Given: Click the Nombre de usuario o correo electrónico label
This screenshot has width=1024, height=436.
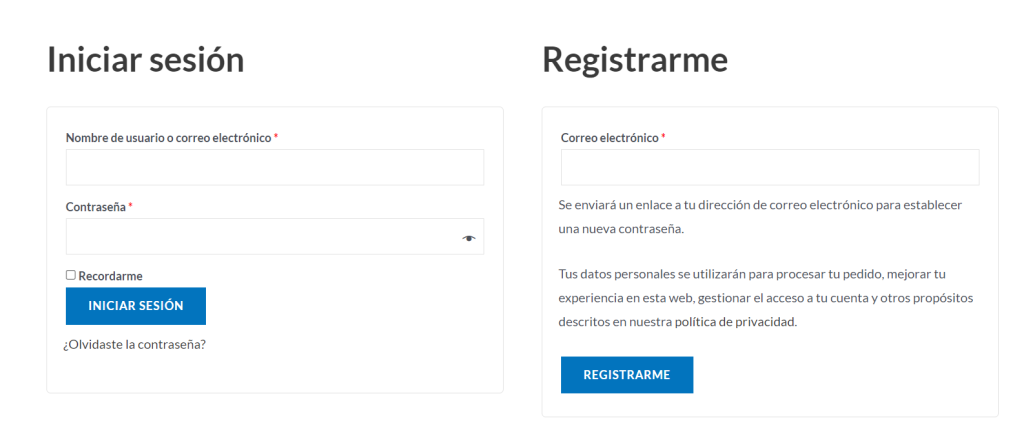Looking at the screenshot, I should 168,138.
